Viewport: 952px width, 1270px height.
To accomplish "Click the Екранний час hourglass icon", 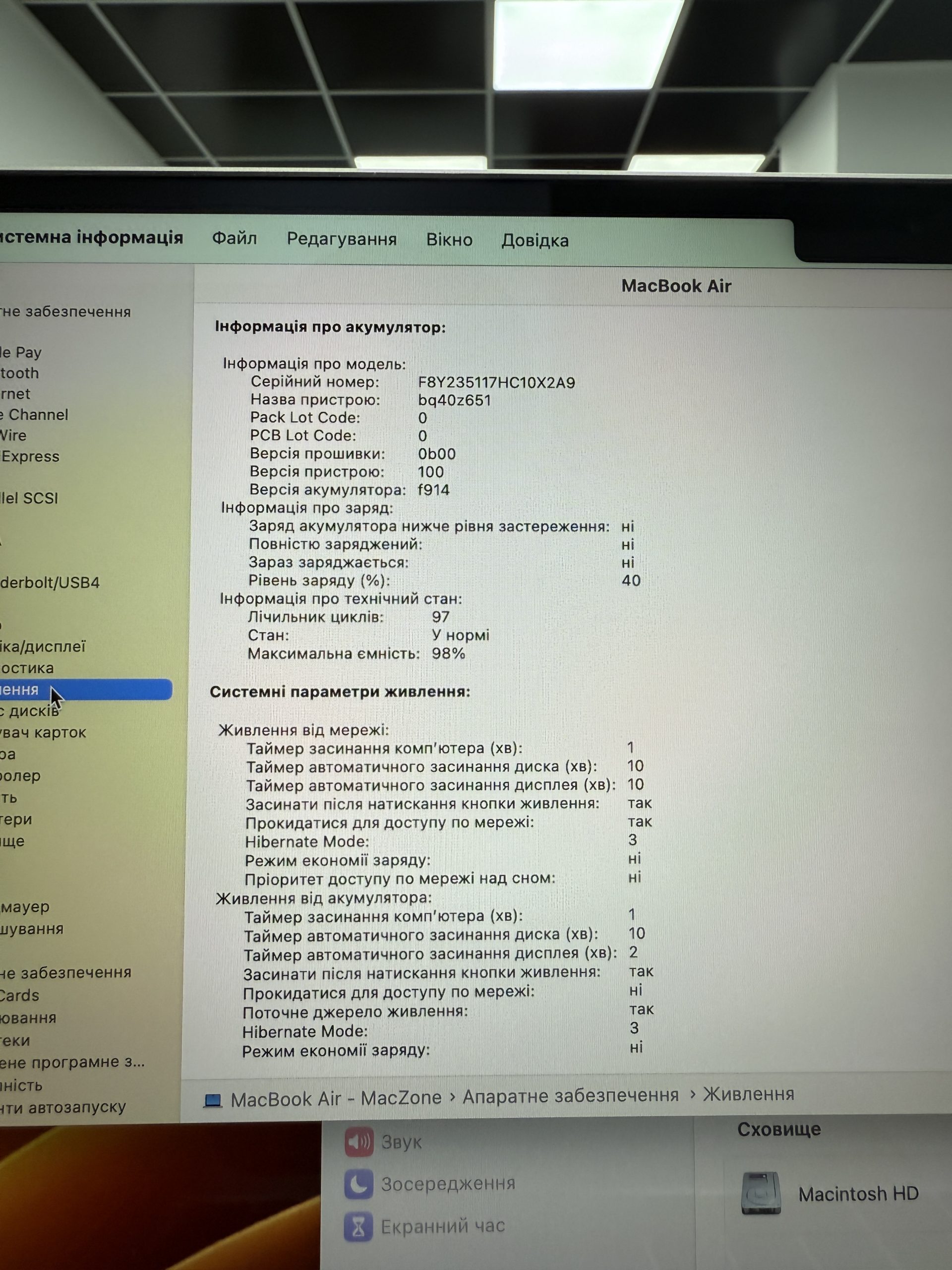I will 358,1227.
